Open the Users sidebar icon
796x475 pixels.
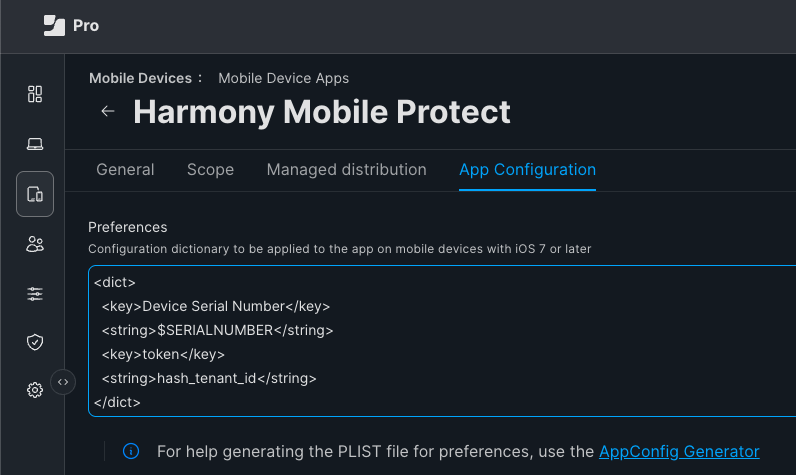[35, 244]
